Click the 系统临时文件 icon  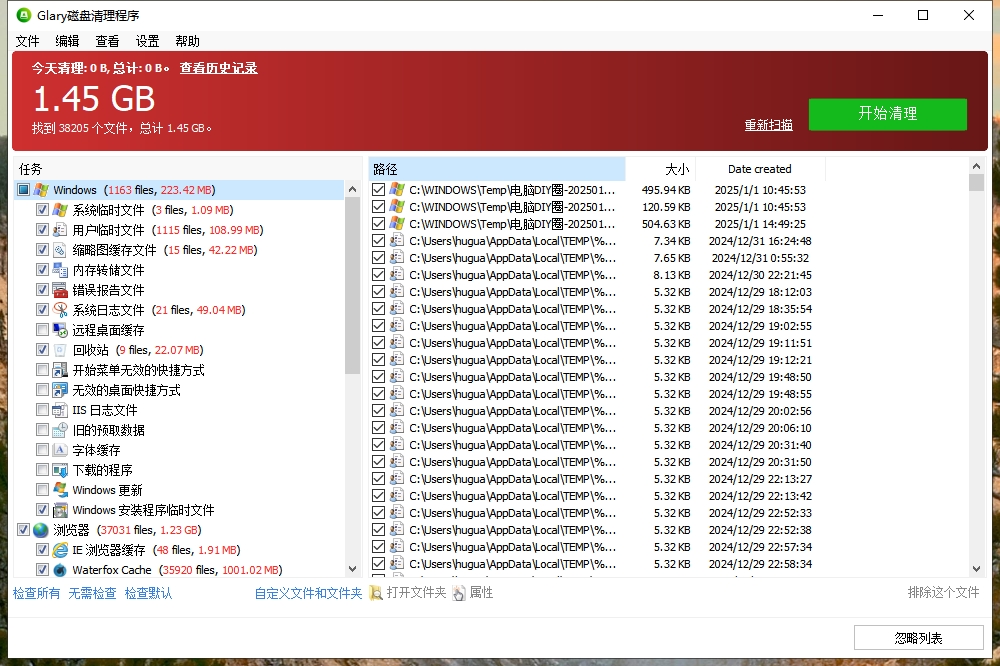61,210
